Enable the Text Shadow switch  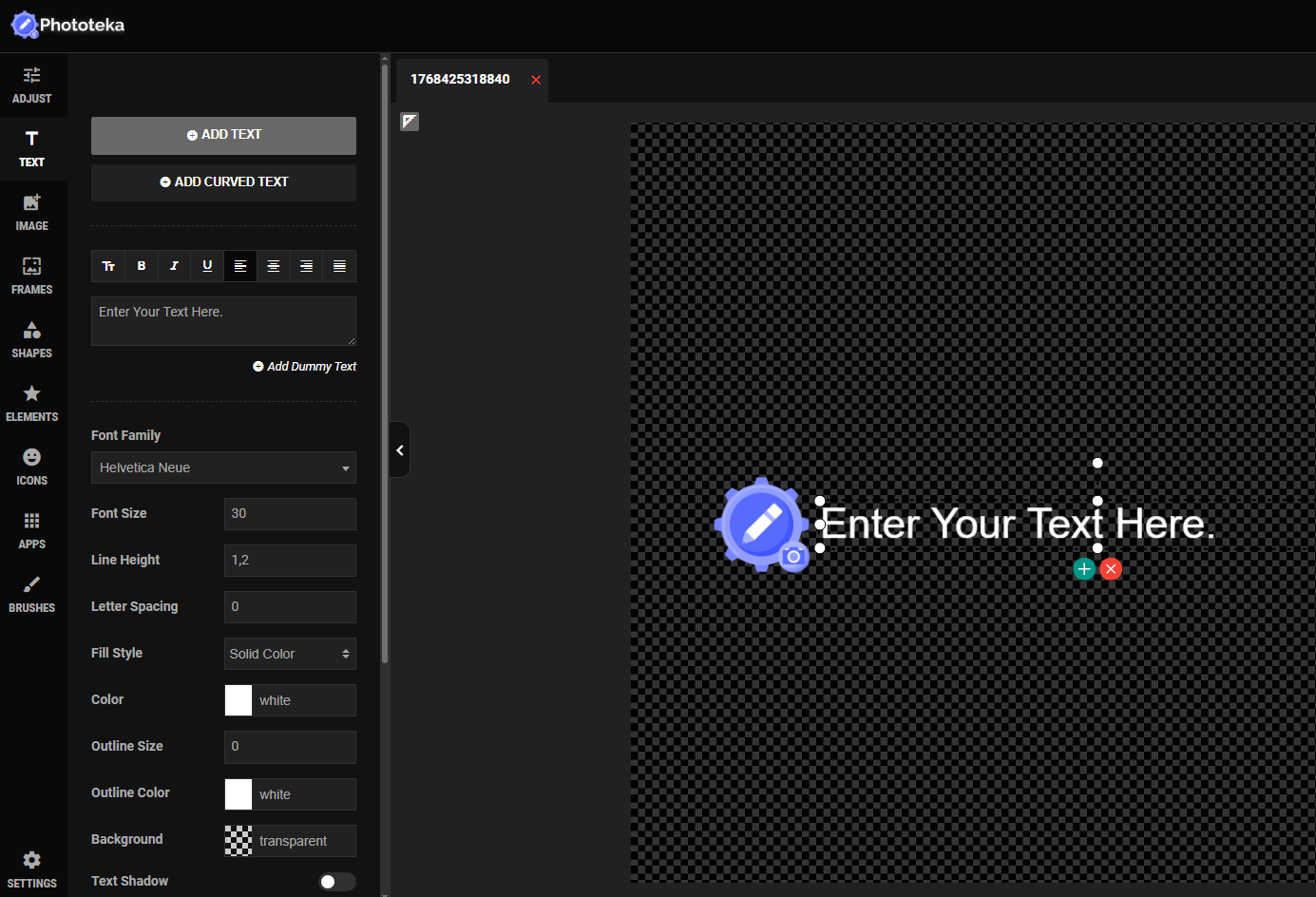pyautogui.click(x=336, y=882)
